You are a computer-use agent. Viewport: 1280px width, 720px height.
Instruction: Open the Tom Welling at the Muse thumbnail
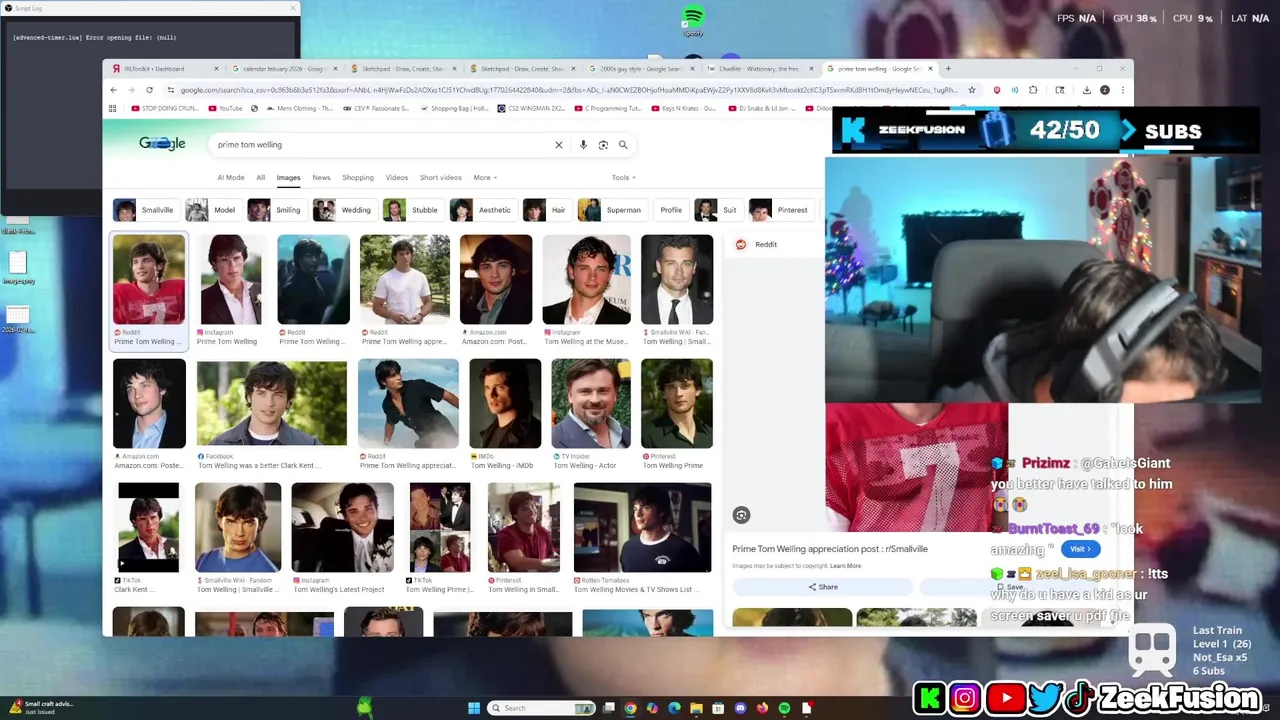587,280
